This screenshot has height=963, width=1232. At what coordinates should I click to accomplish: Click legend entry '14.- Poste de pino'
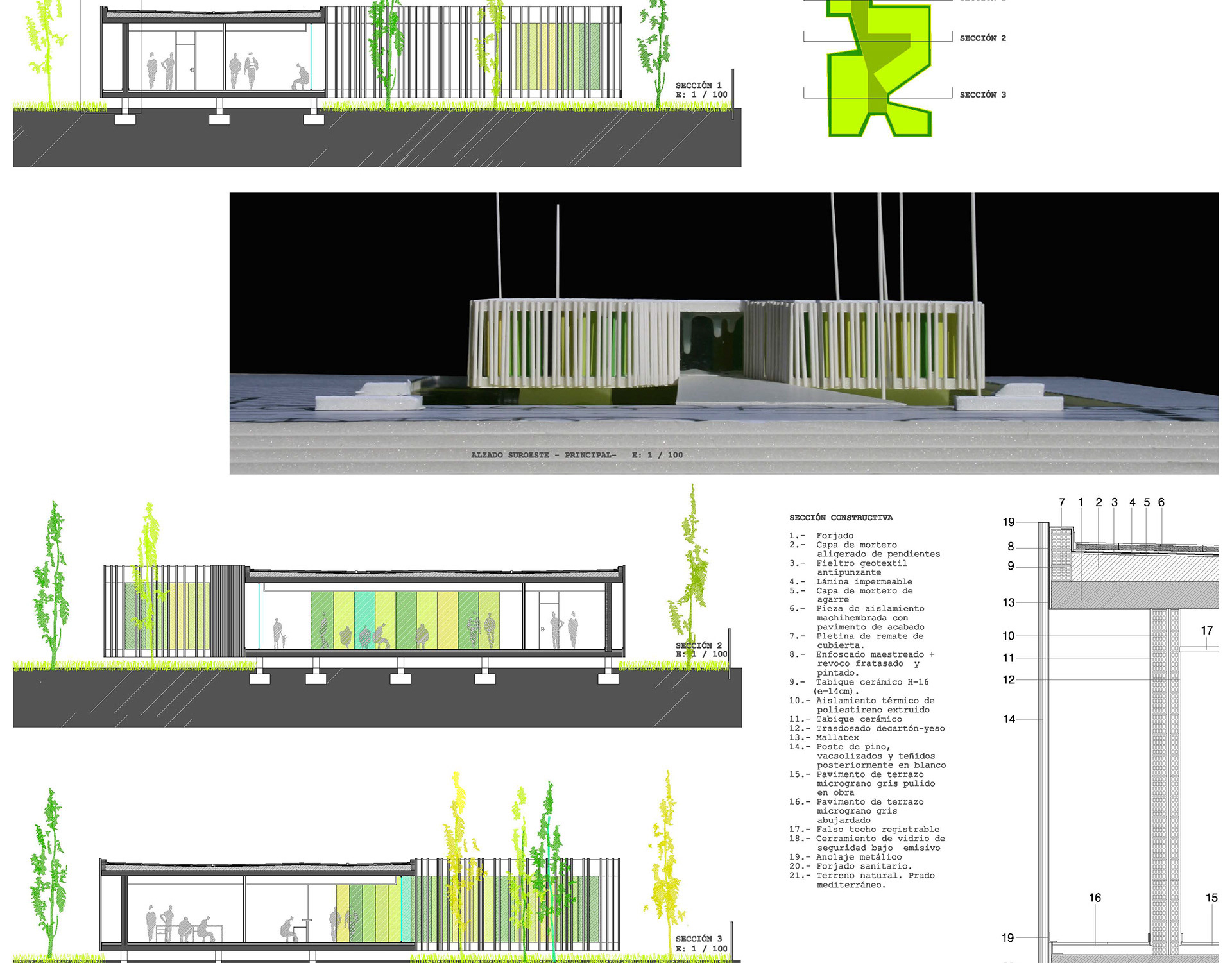coord(868,756)
